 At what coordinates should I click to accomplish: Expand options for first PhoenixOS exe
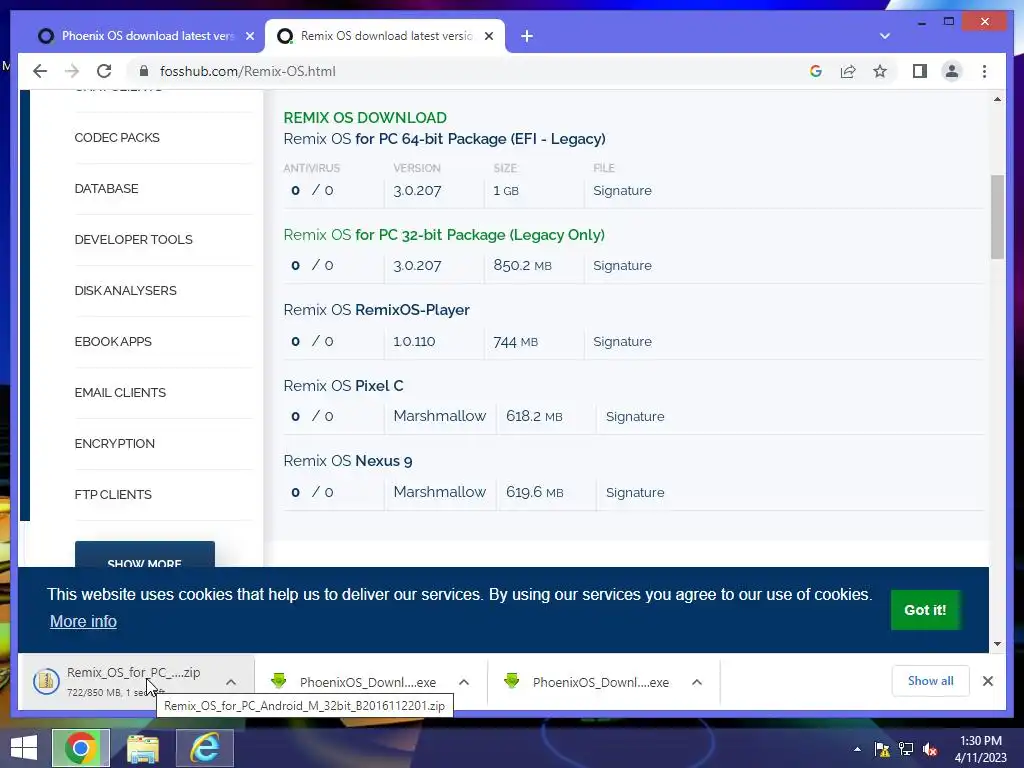(464, 682)
